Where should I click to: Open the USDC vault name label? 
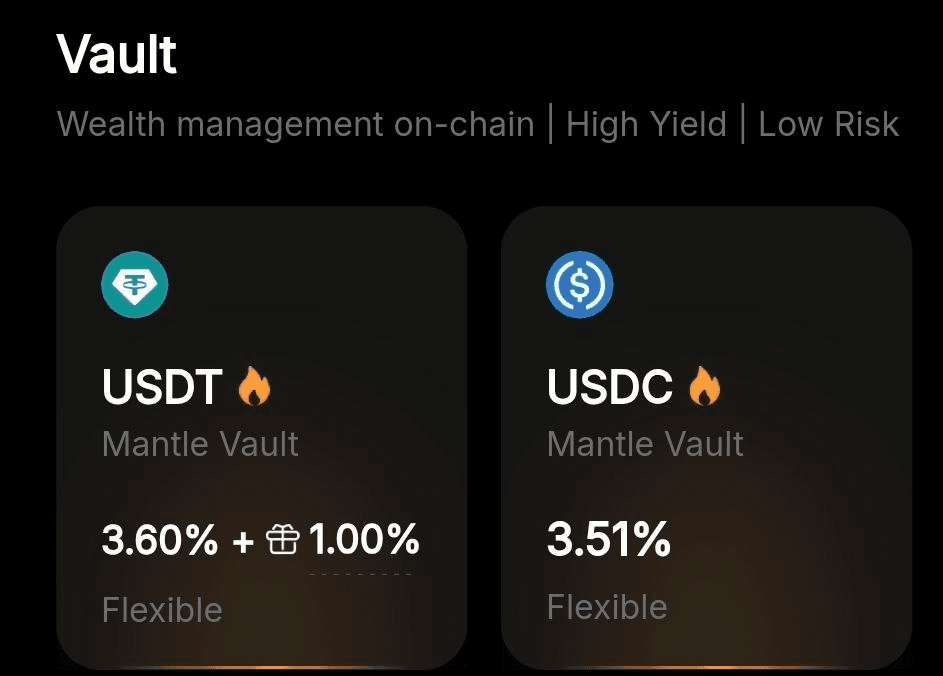[x=610, y=387]
